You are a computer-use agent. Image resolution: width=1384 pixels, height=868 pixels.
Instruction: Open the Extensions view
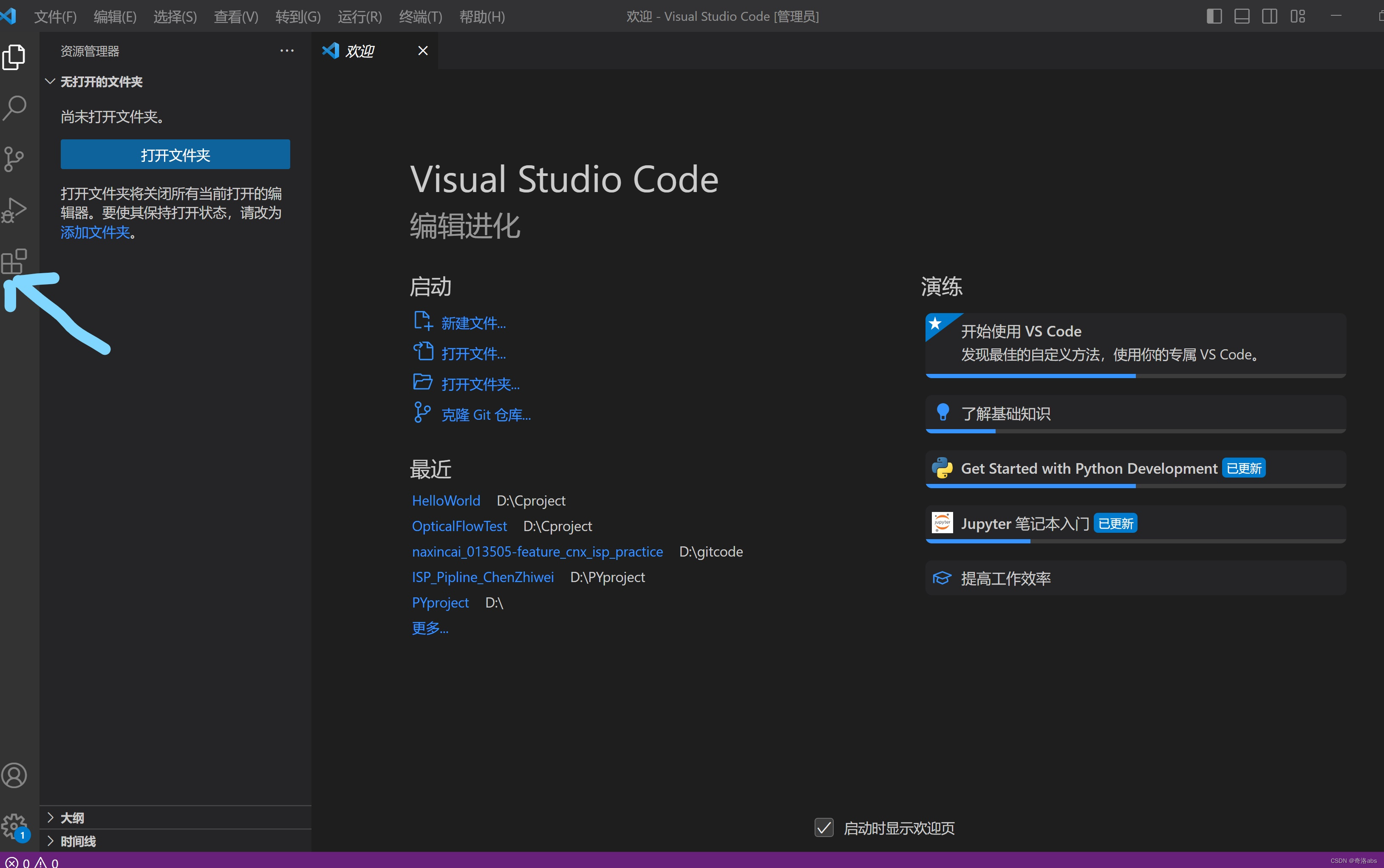coord(14,261)
